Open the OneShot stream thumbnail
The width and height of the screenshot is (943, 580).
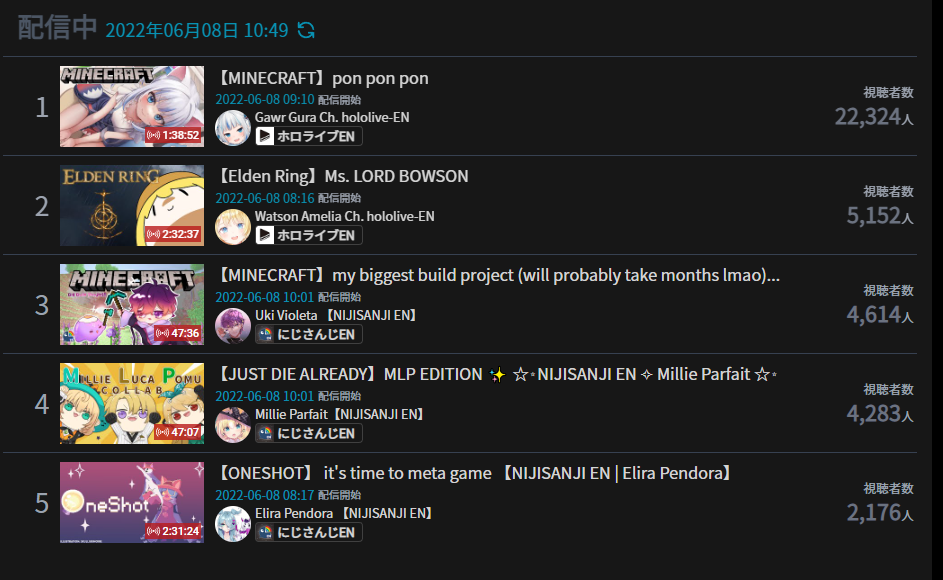pyautogui.click(x=132, y=502)
